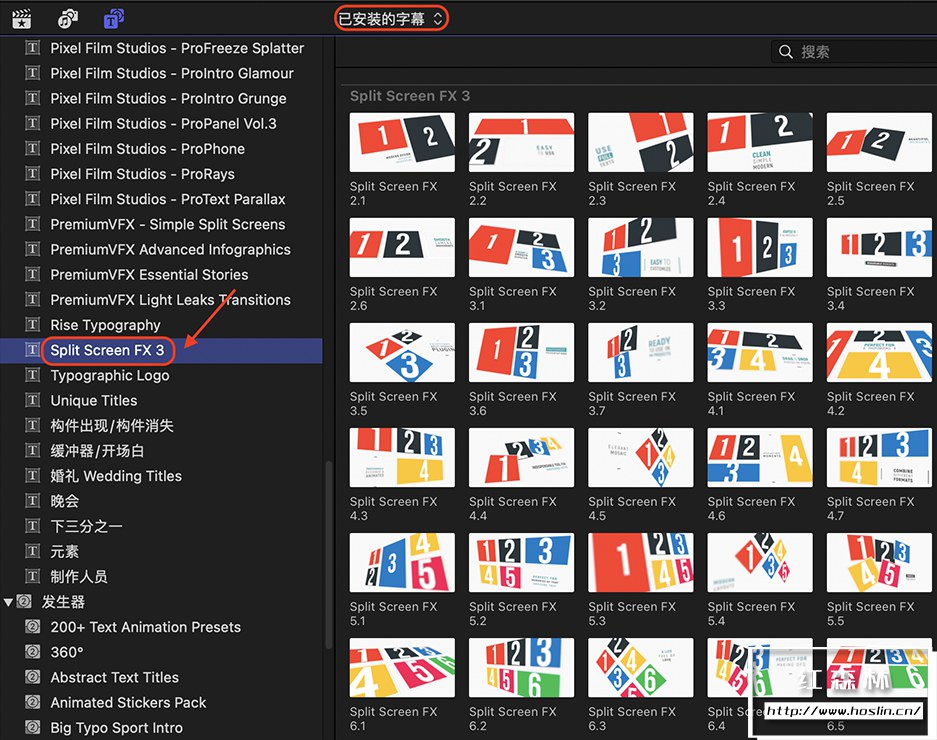
Task: Click title icon beside Rise Typography
Action: (33, 325)
